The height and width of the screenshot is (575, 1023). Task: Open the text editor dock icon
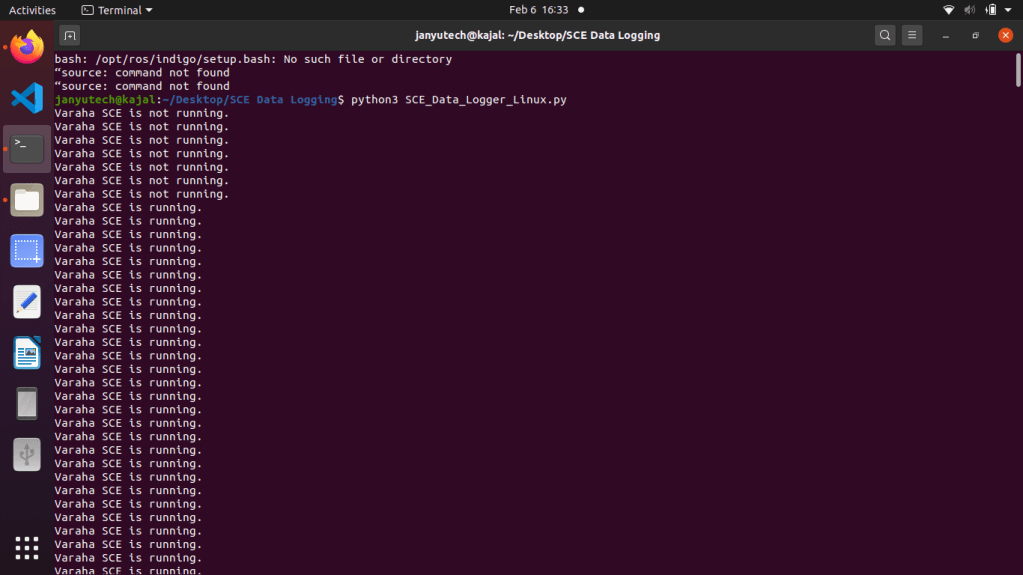[x=27, y=301]
